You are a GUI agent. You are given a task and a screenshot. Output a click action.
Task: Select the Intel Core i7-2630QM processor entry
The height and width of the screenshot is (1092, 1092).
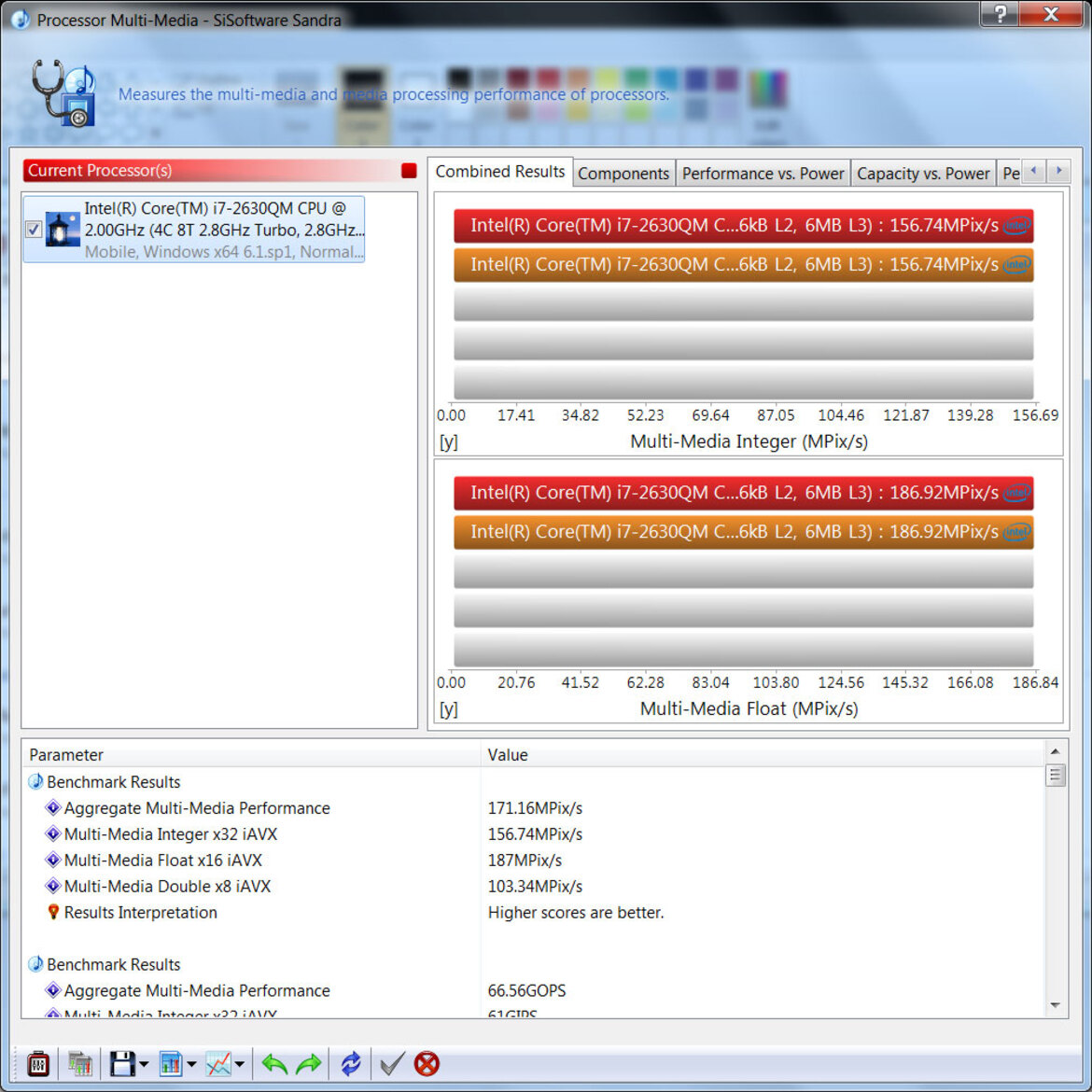pos(194,229)
